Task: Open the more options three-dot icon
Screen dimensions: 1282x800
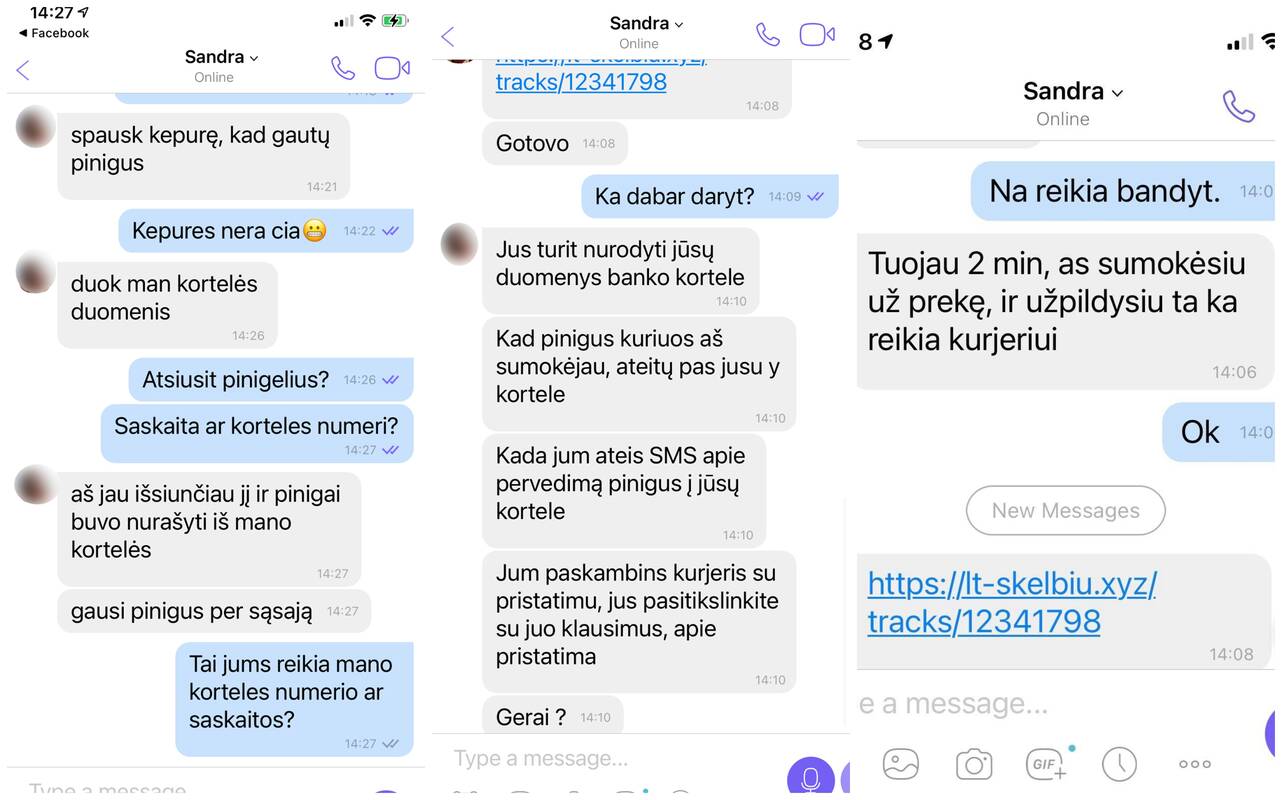Action: click(1195, 764)
